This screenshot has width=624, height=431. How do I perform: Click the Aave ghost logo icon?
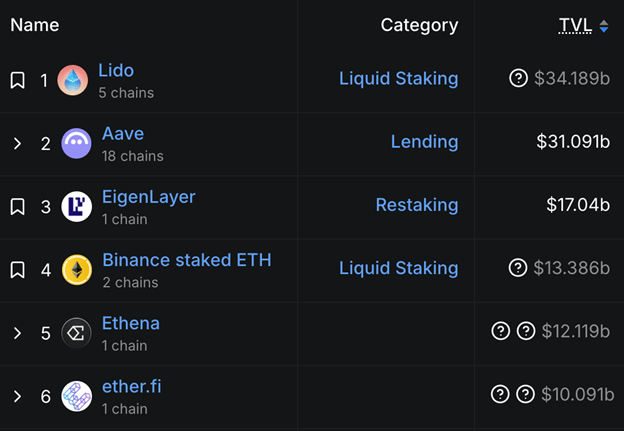click(x=76, y=143)
